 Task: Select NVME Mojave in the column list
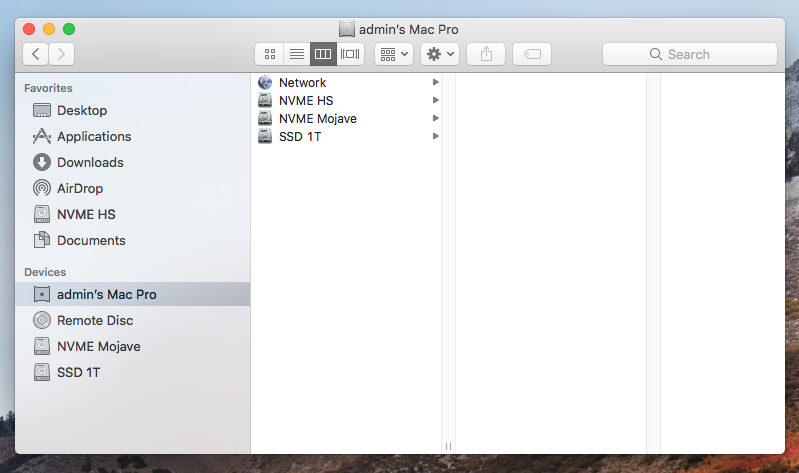pos(346,119)
